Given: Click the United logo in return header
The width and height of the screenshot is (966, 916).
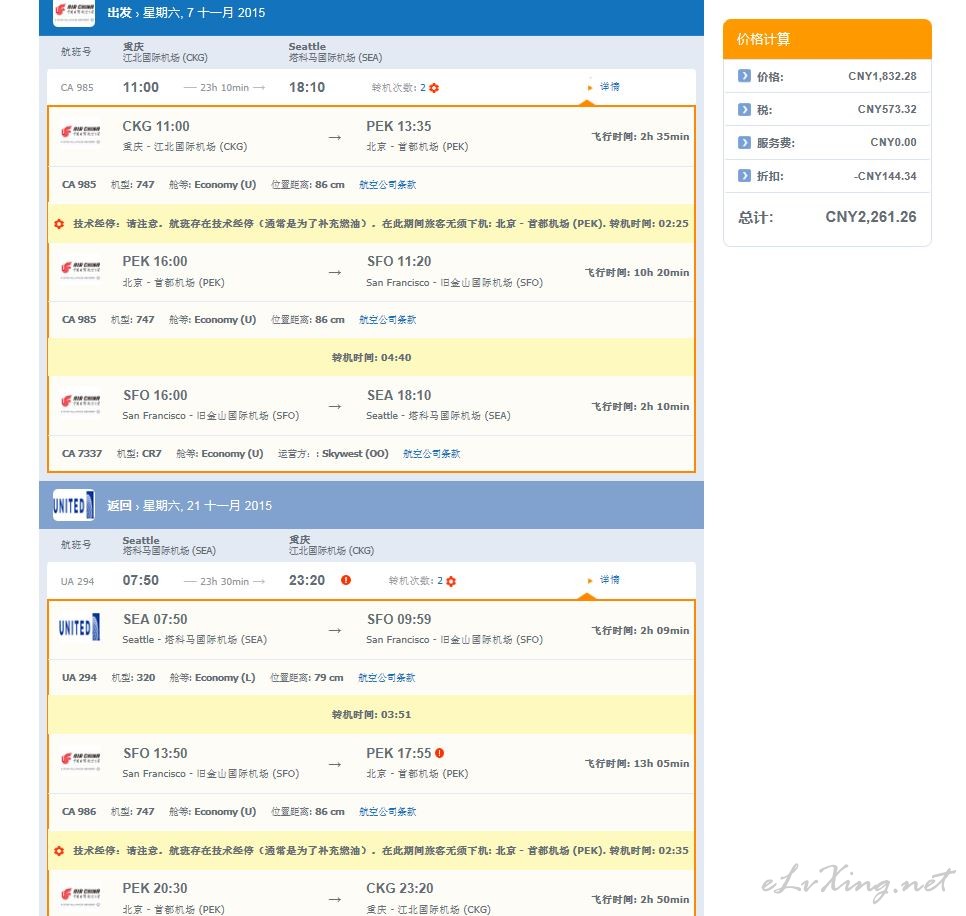Looking at the screenshot, I should (x=74, y=505).
